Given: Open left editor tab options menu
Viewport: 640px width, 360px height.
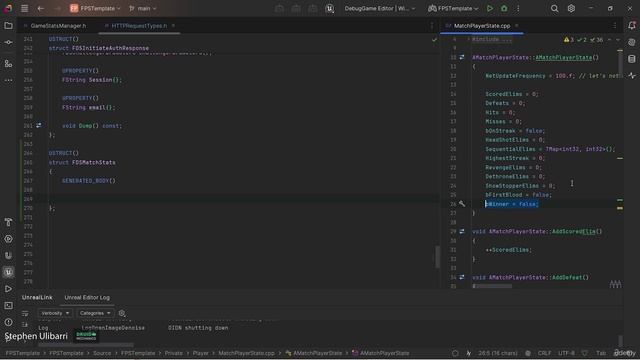Looking at the screenshot, I should [x=432, y=26].
